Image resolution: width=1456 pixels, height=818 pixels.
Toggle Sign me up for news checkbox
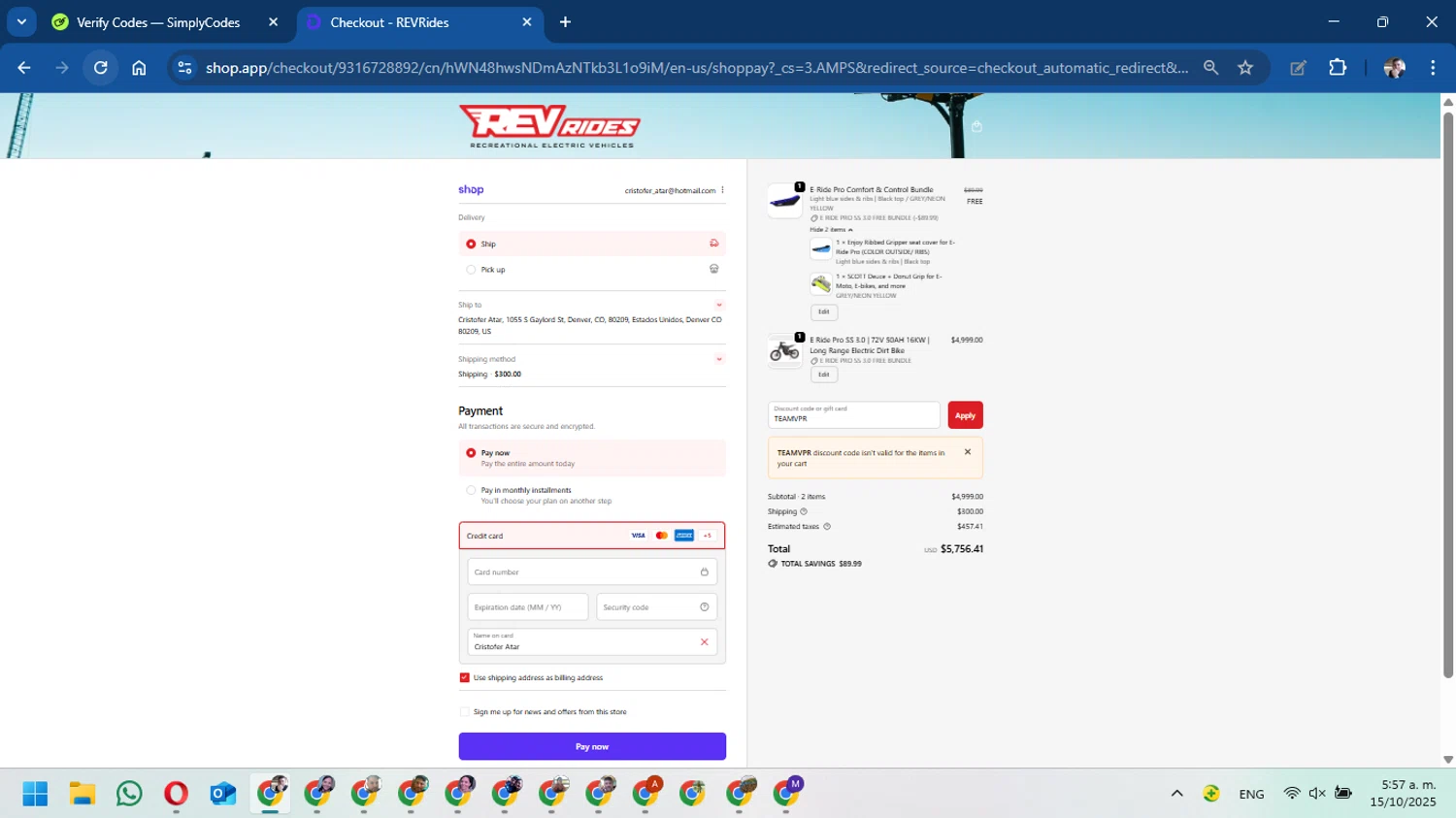[464, 711]
